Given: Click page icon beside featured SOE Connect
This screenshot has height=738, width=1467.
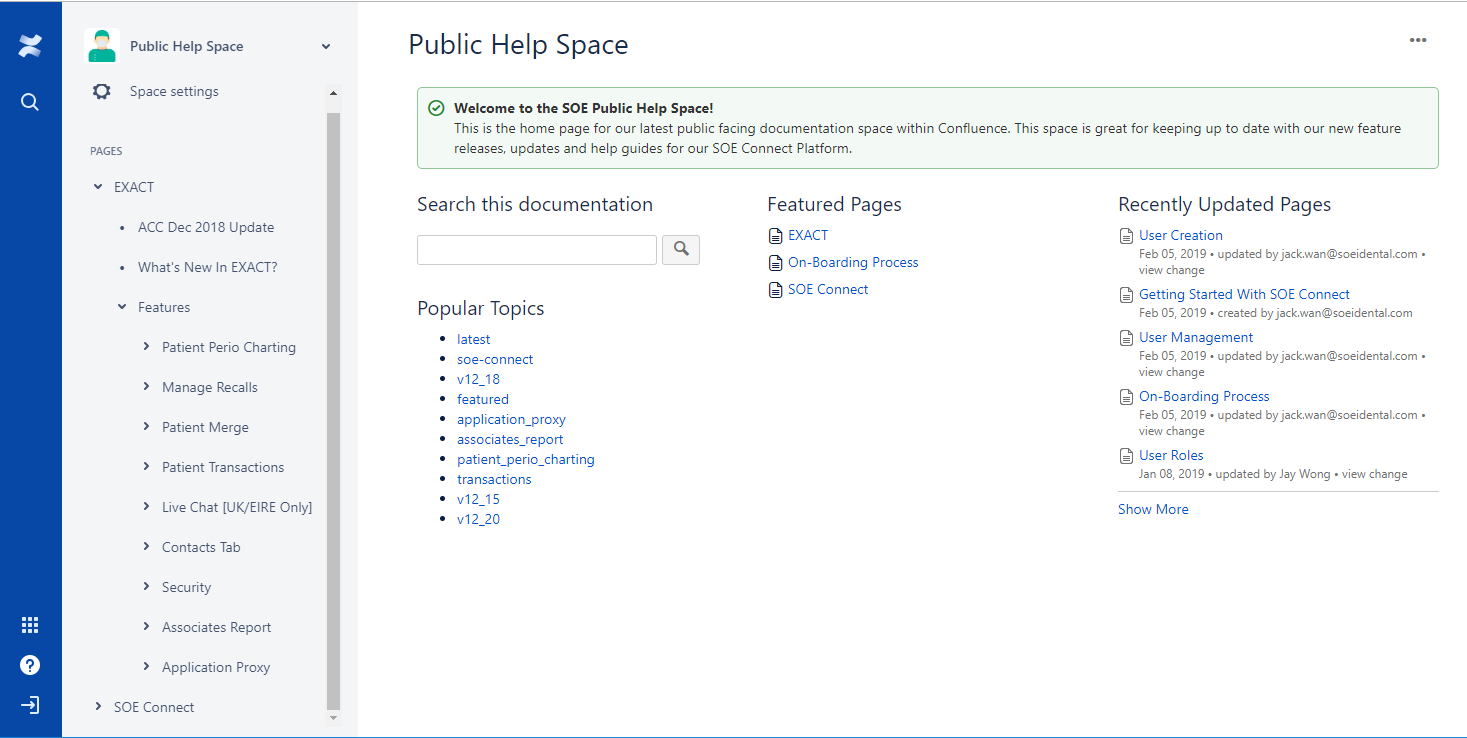Looking at the screenshot, I should coord(775,290).
